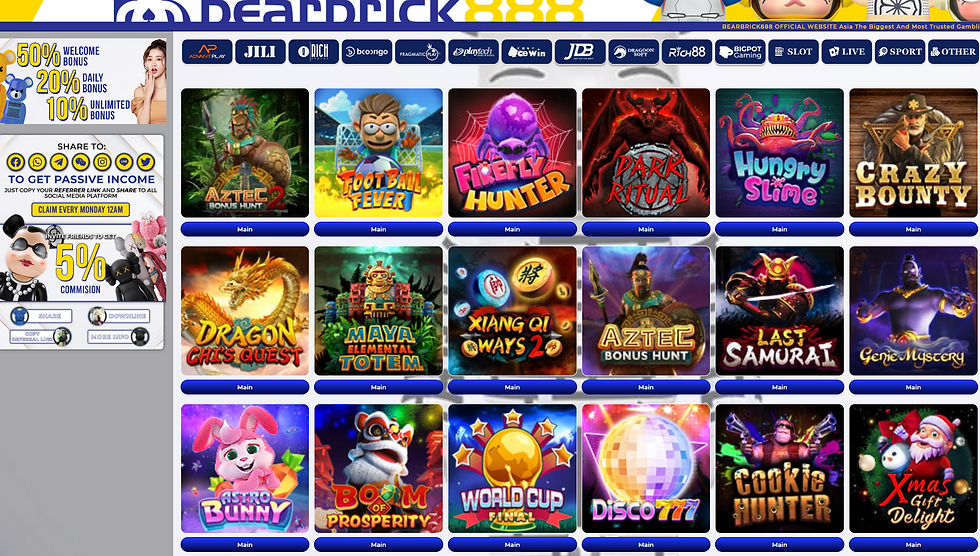Image resolution: width=980 pixels, height=556 pixels.
Task: Select the Pragmatic Play provider tab
Action: pos(420,52)
